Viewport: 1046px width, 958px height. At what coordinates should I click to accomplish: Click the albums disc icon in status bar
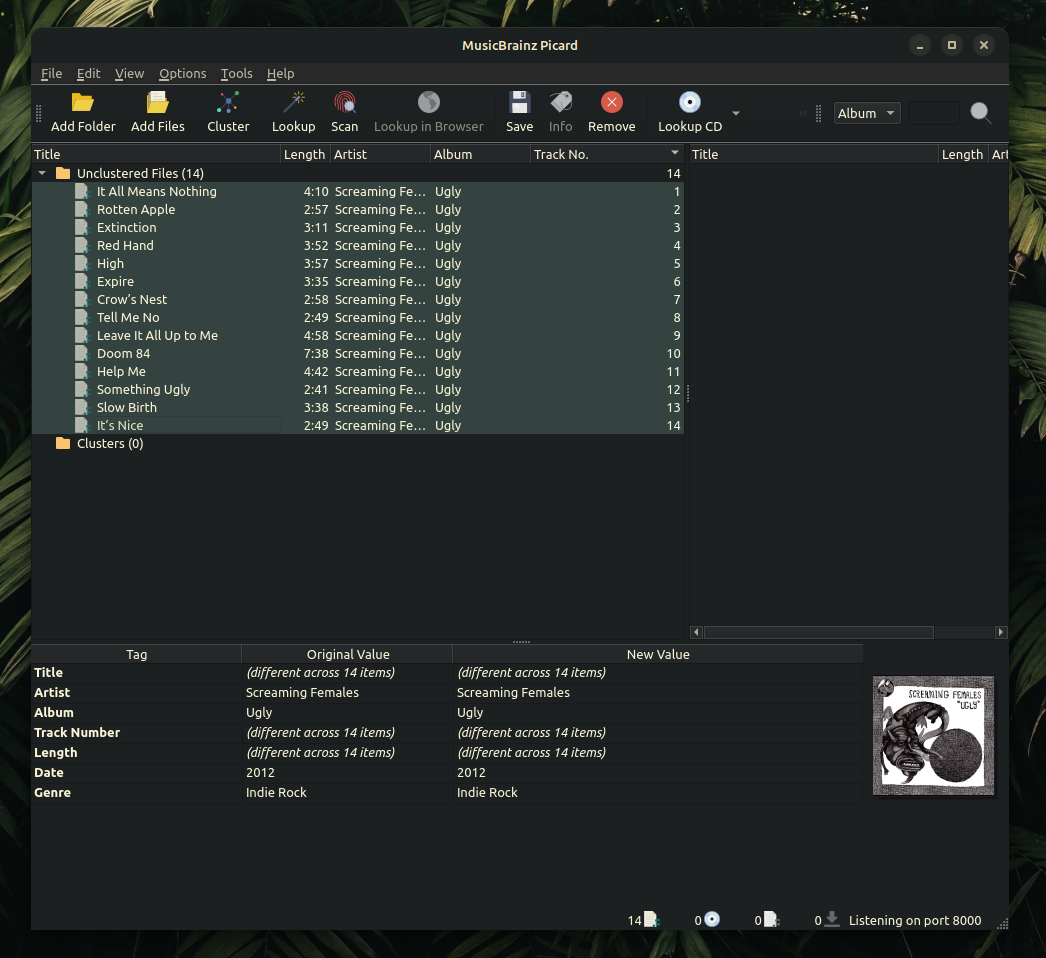click(x=712, y=920)
